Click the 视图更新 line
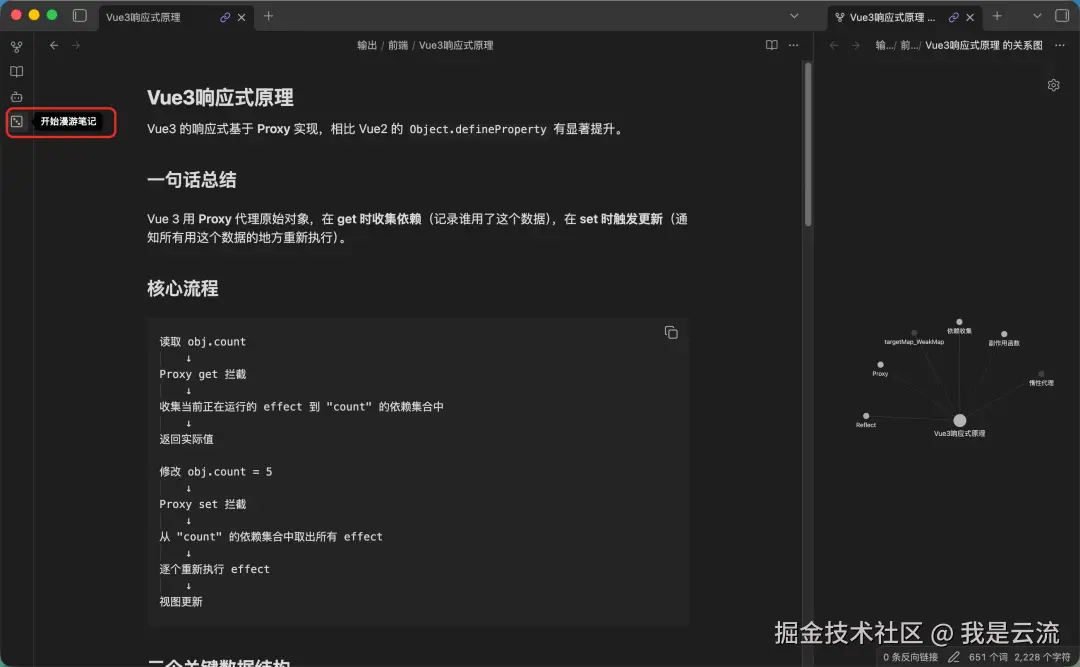The width and height of the screenshot is (1080, 667). pyautogui.click(x=181, y=602)
